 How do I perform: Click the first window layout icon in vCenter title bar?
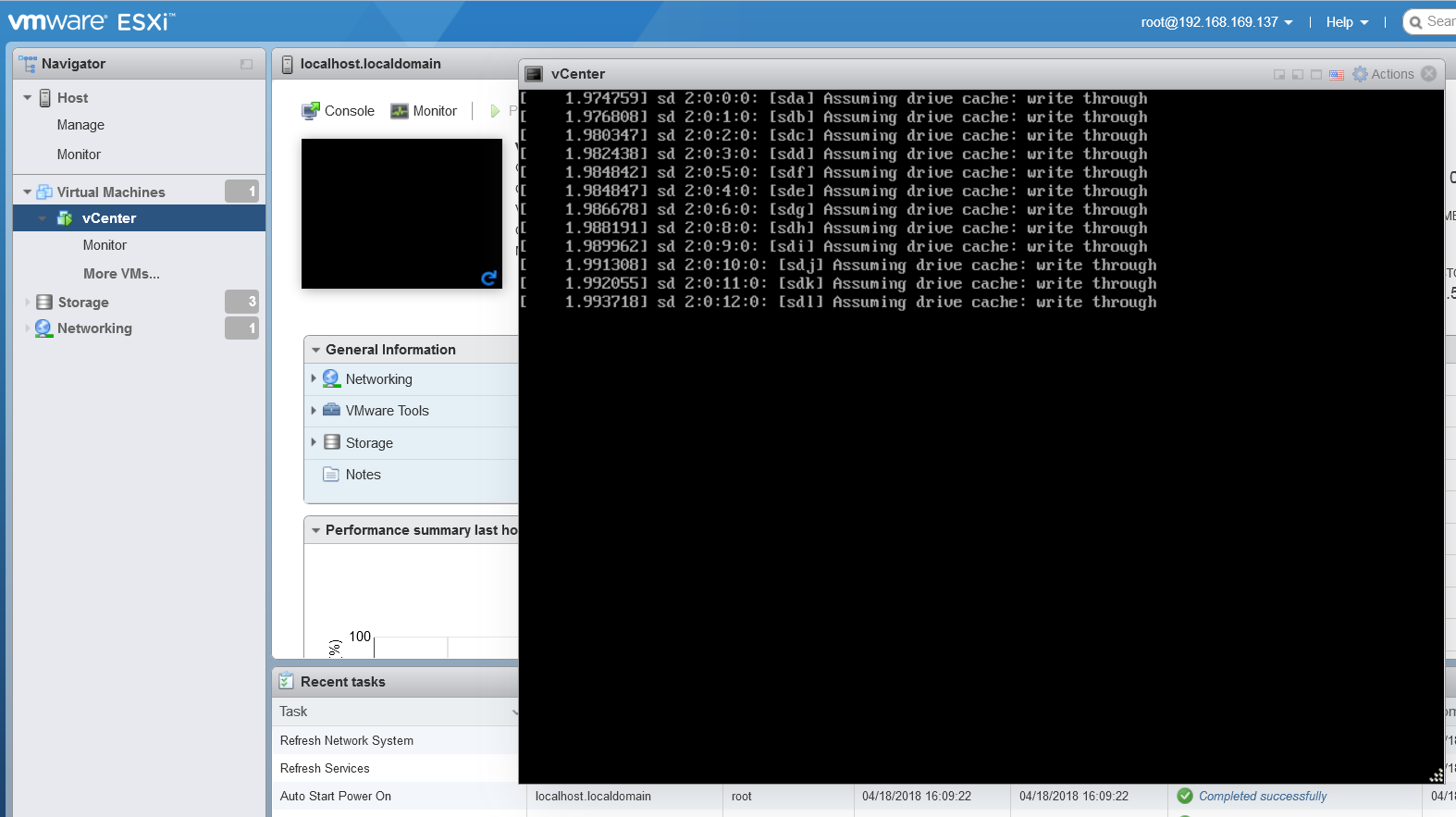(x=1279, y=75)
